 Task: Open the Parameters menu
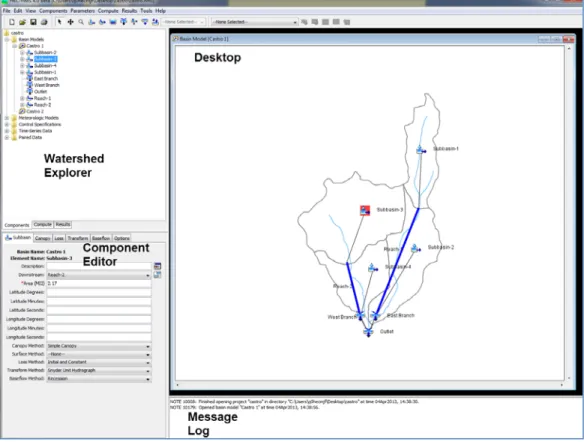[x=83, y=11]
